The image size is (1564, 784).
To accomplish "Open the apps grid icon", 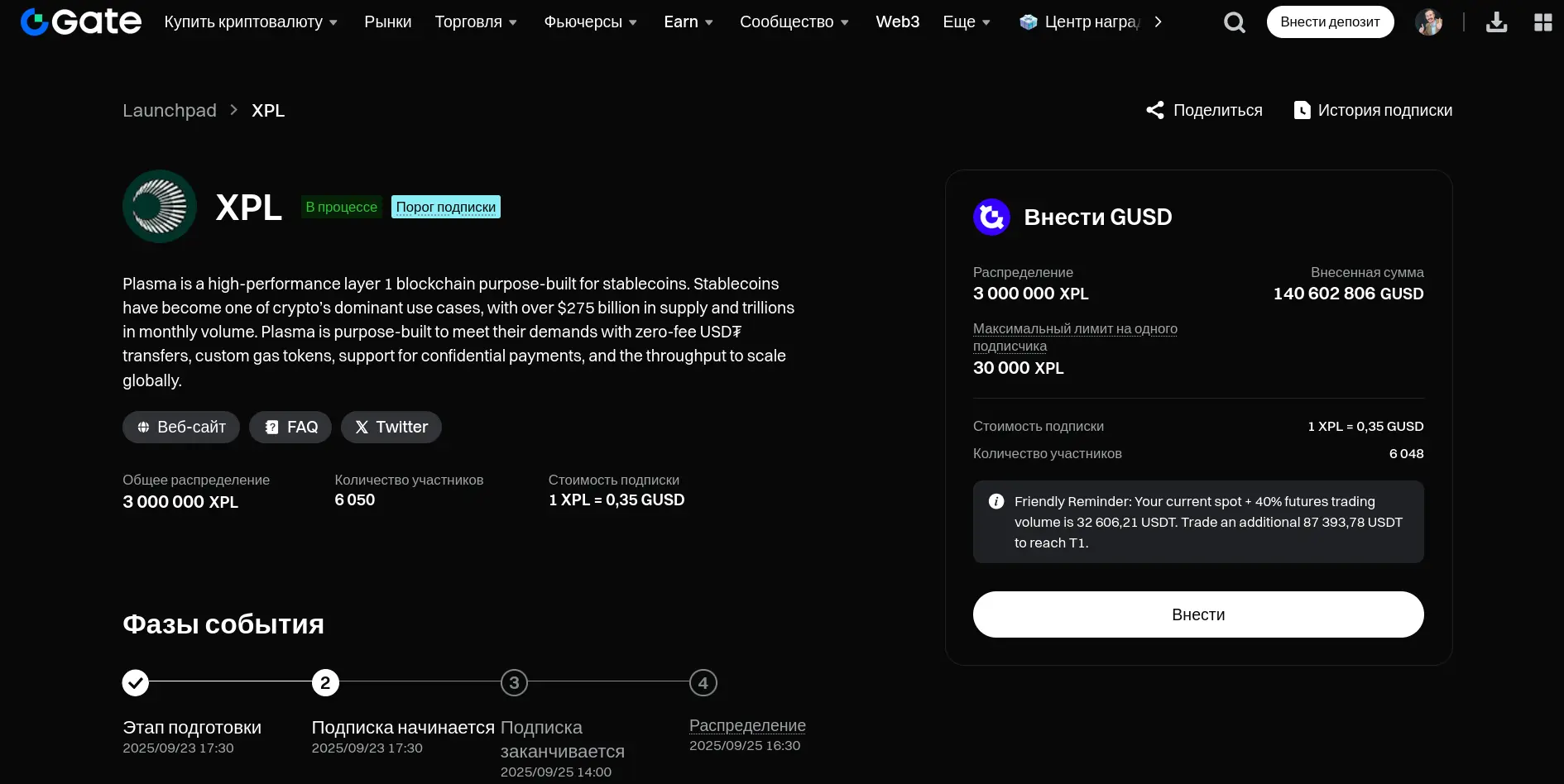I will click(1542, 22).
